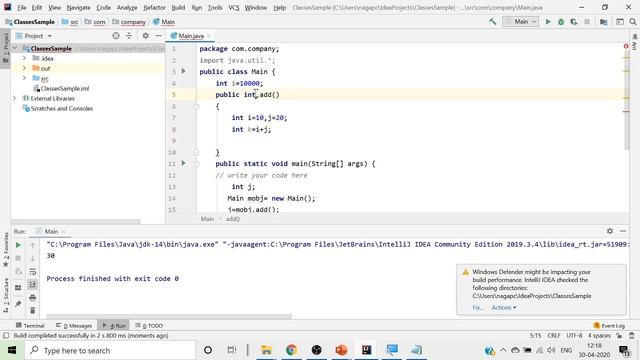Image resolution: width=640 pixels, height=360 pixels.
Task: Open Chrome from the taskbar
Action: coord(291,350)
